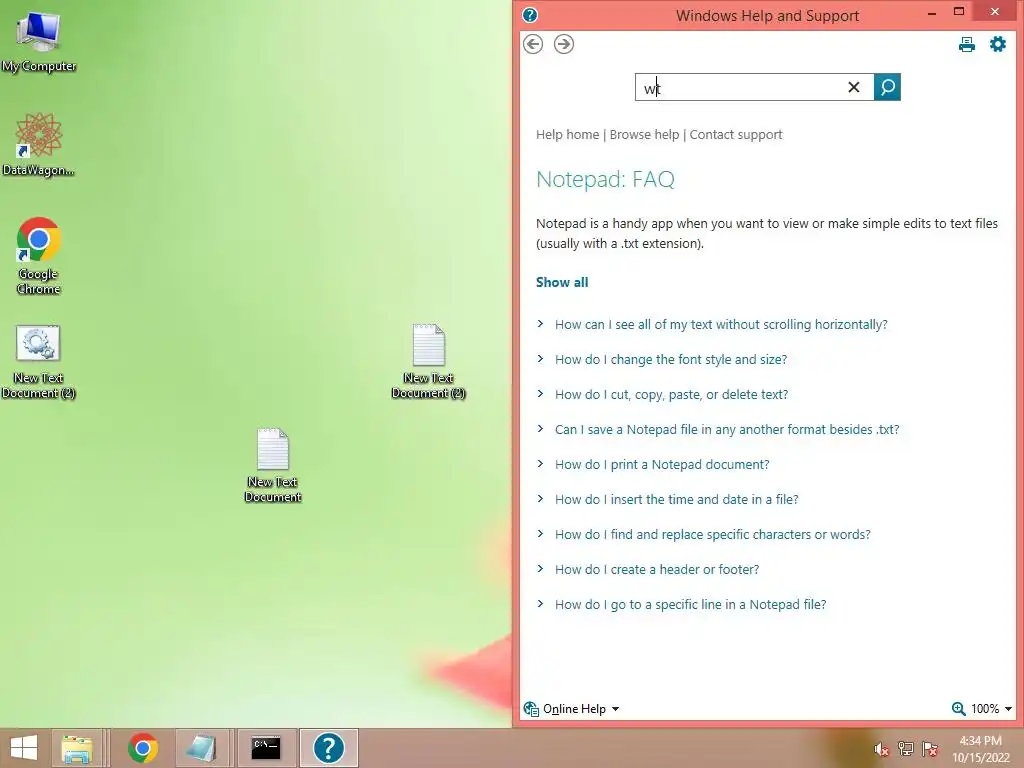
Task: Select My Computer desktop icon
Action: pyautogui.click(x=39, y=41)
